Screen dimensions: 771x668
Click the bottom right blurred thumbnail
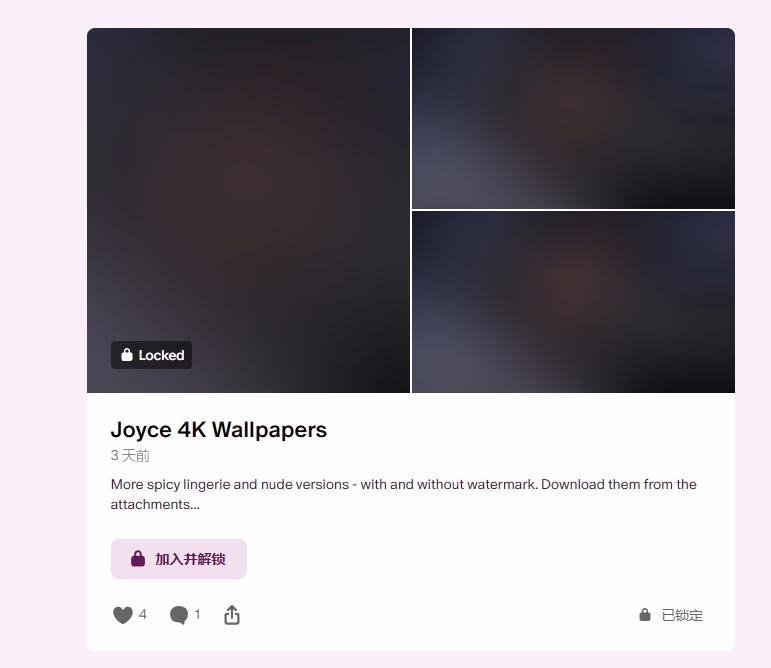(x=573, y=302)
